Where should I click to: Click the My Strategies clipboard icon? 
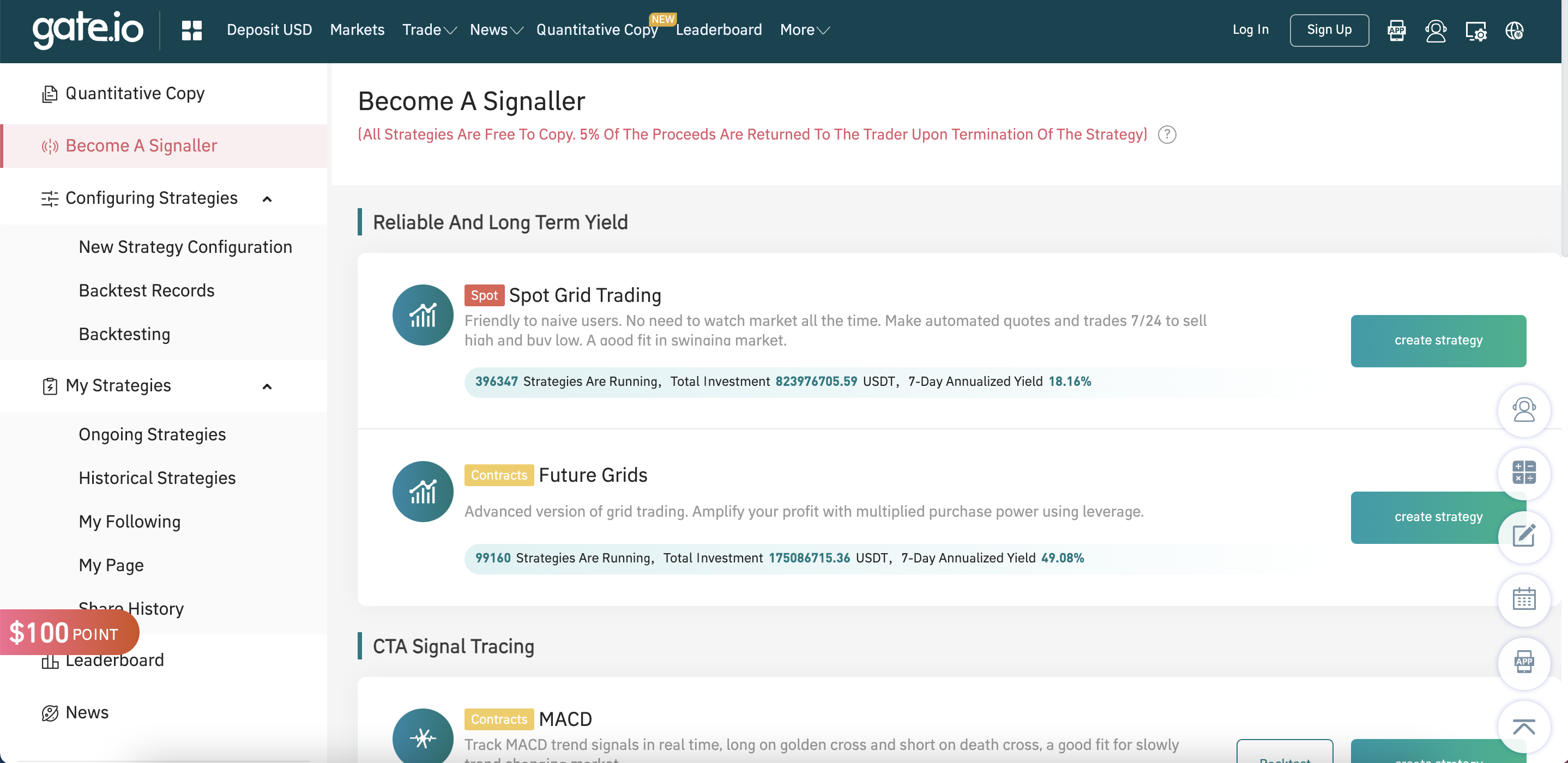pos(49,386)
